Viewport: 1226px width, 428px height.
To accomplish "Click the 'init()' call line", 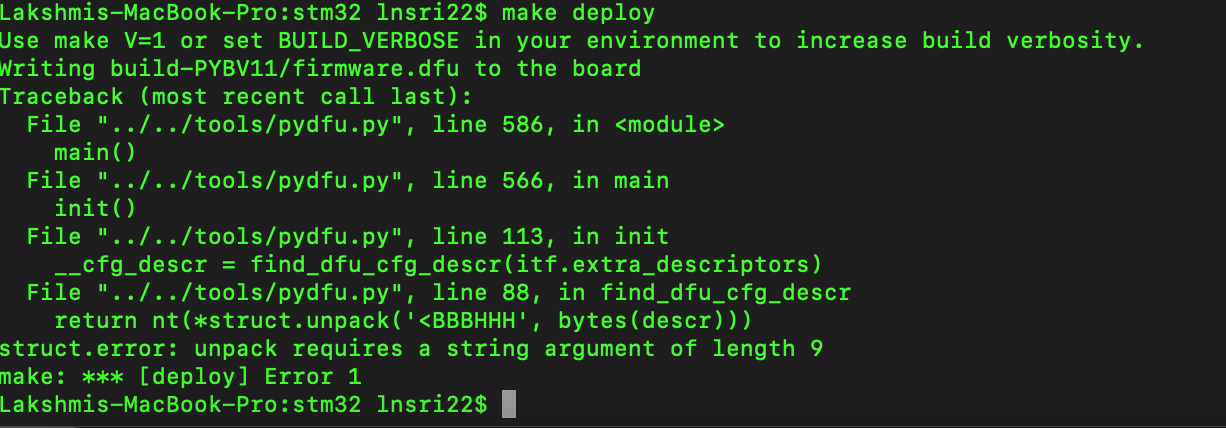I will click(x=96, y=209).
